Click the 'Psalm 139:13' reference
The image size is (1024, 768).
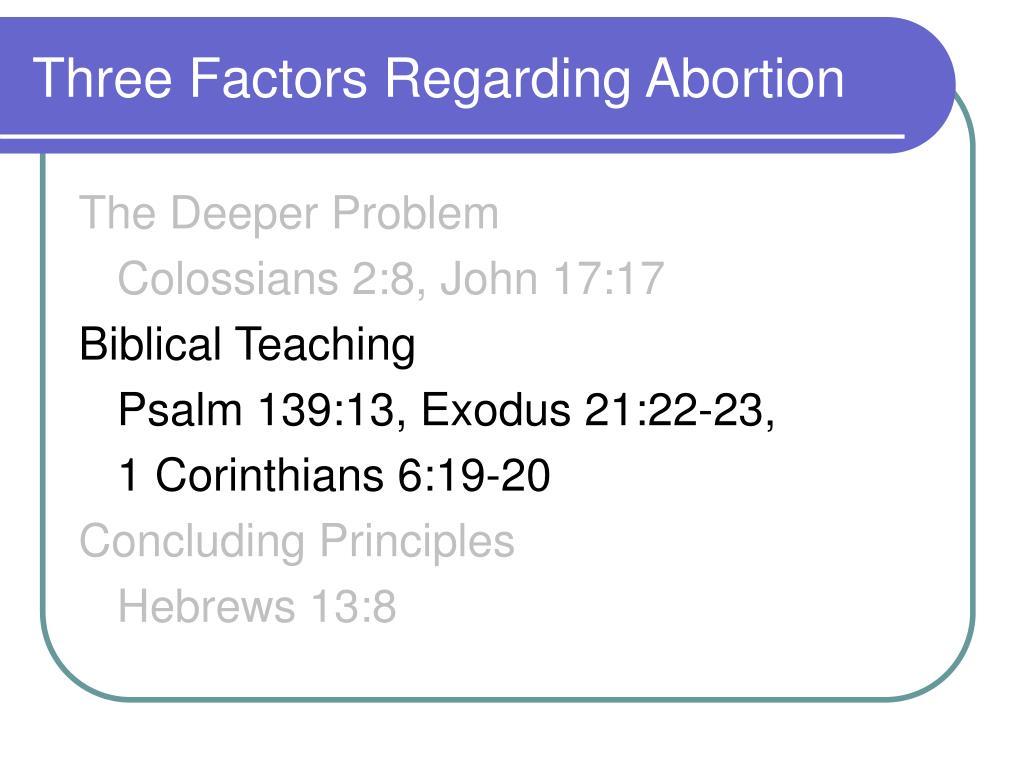(x=257, y=411)
